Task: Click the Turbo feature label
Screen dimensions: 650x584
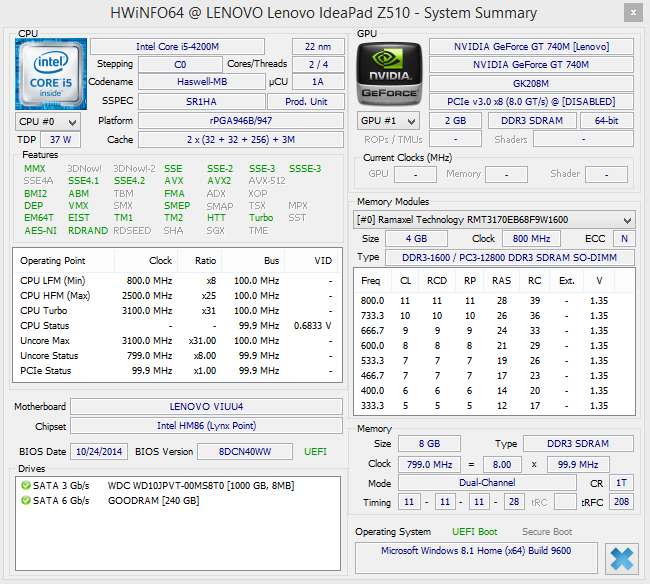Action: point(261,218)
